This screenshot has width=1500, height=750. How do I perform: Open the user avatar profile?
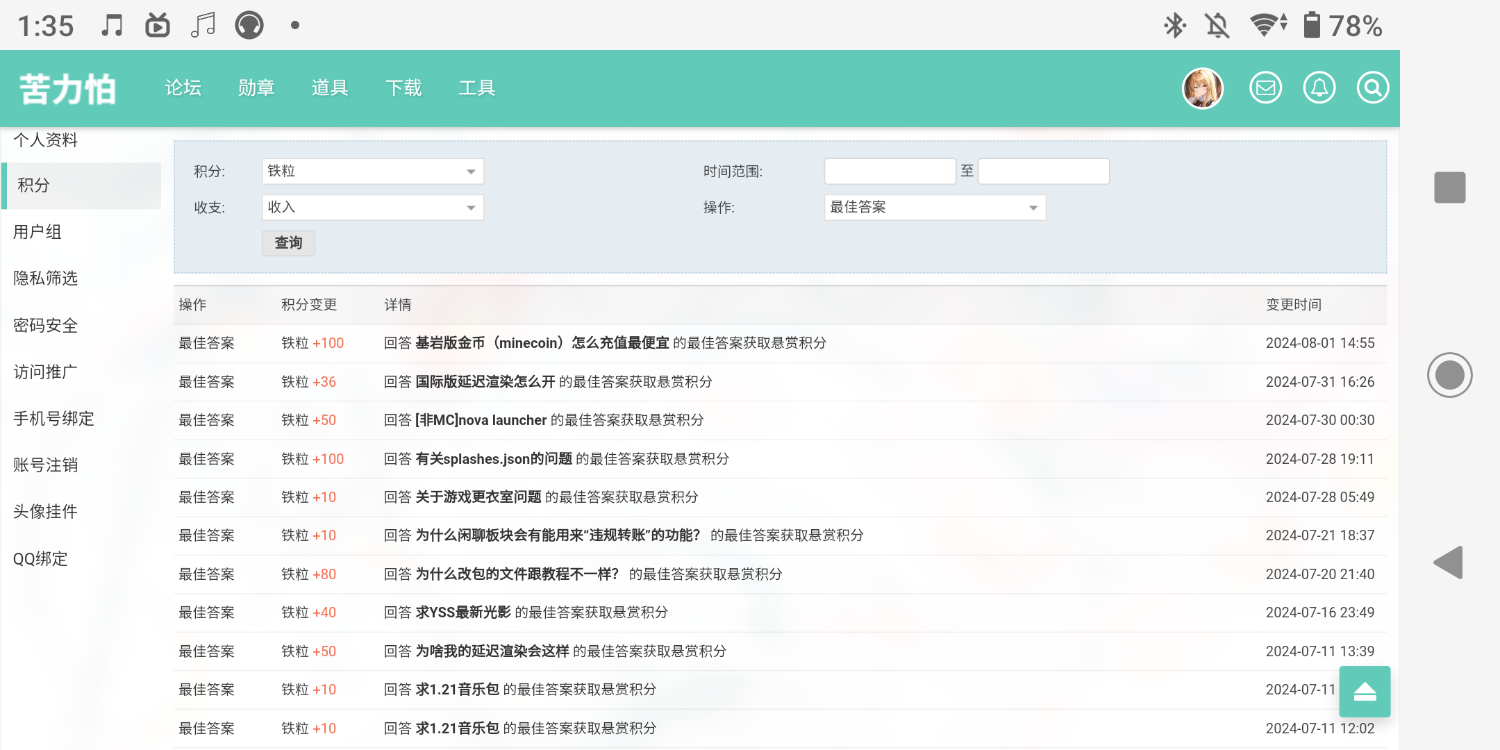(x=1203, y=88)
